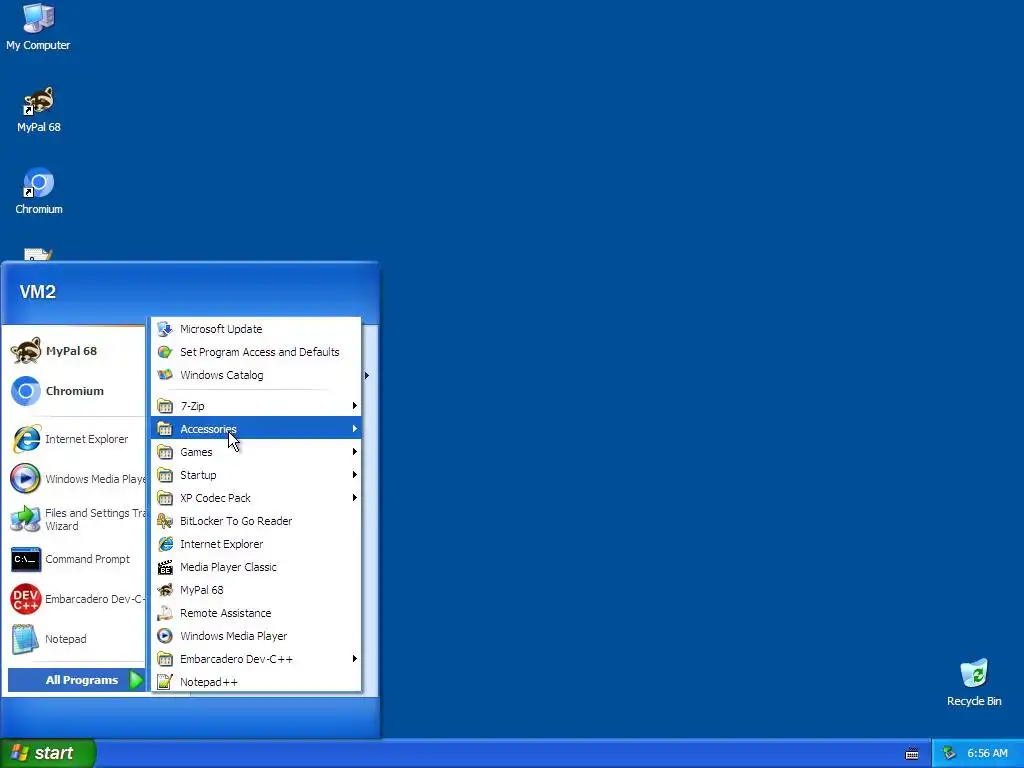Viewport: 1024px width, 768px height.
Task: Click BitLocker To Go Reader label
Action: click(236, 520)
